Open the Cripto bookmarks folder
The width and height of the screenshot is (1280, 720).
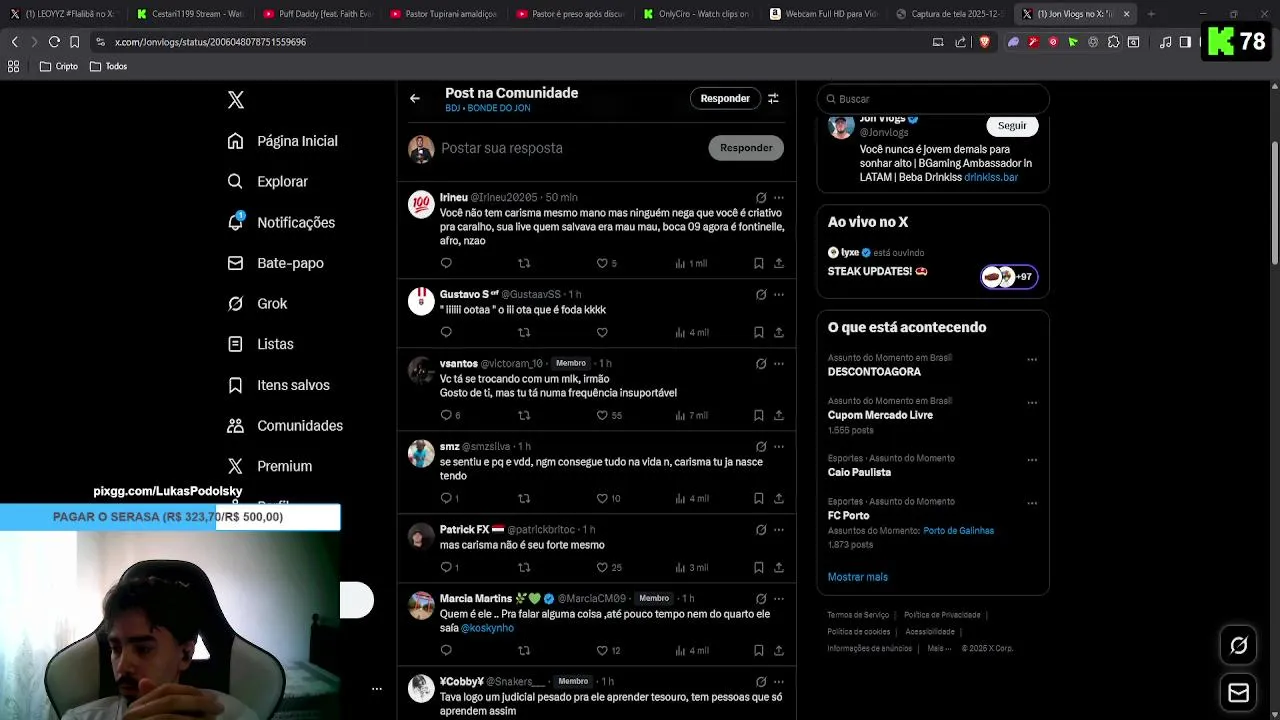58,66
